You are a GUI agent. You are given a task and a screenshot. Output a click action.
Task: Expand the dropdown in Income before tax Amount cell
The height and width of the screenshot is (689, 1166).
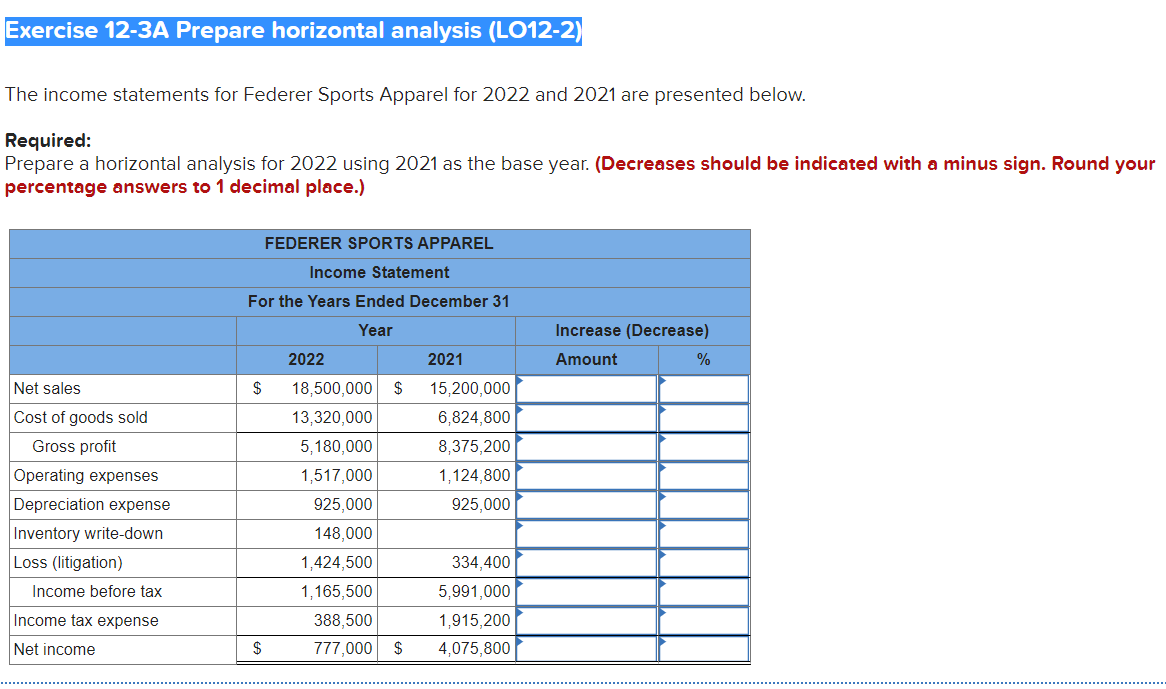(x=520, y=585)
